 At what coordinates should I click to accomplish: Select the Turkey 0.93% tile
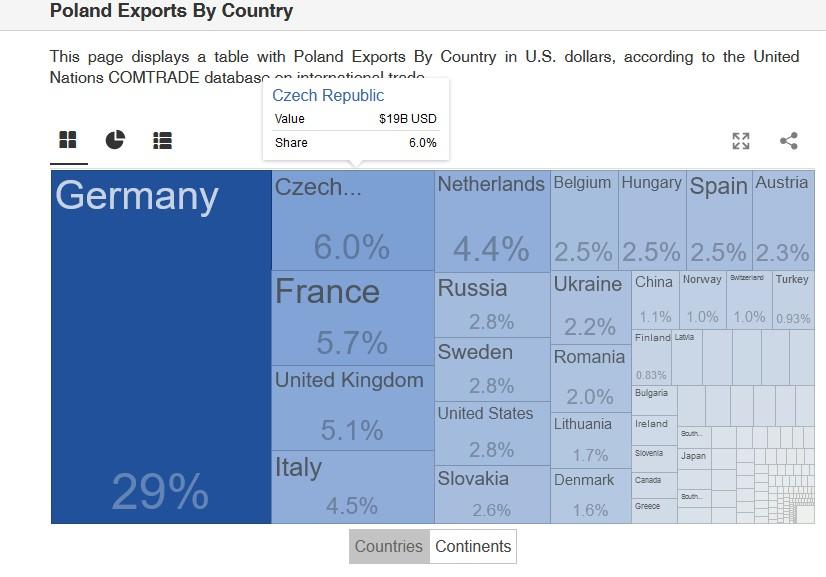click(x=793, y=300)
